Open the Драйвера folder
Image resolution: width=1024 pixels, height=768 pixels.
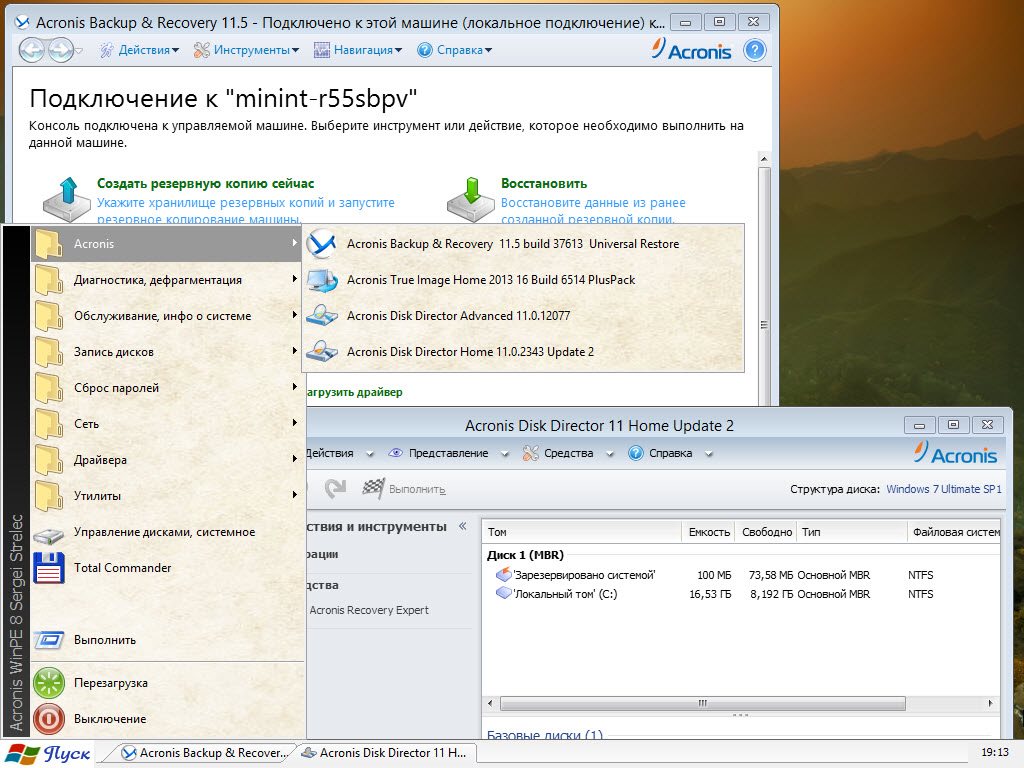pyautogui.click(x=167, y=459)
